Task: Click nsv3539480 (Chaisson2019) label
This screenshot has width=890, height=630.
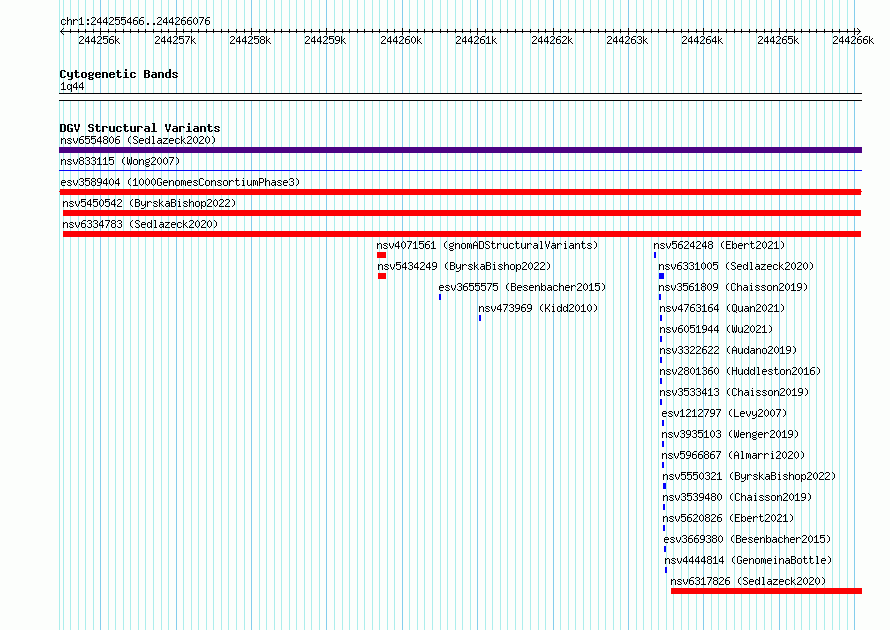Action: tap(737, 497)
